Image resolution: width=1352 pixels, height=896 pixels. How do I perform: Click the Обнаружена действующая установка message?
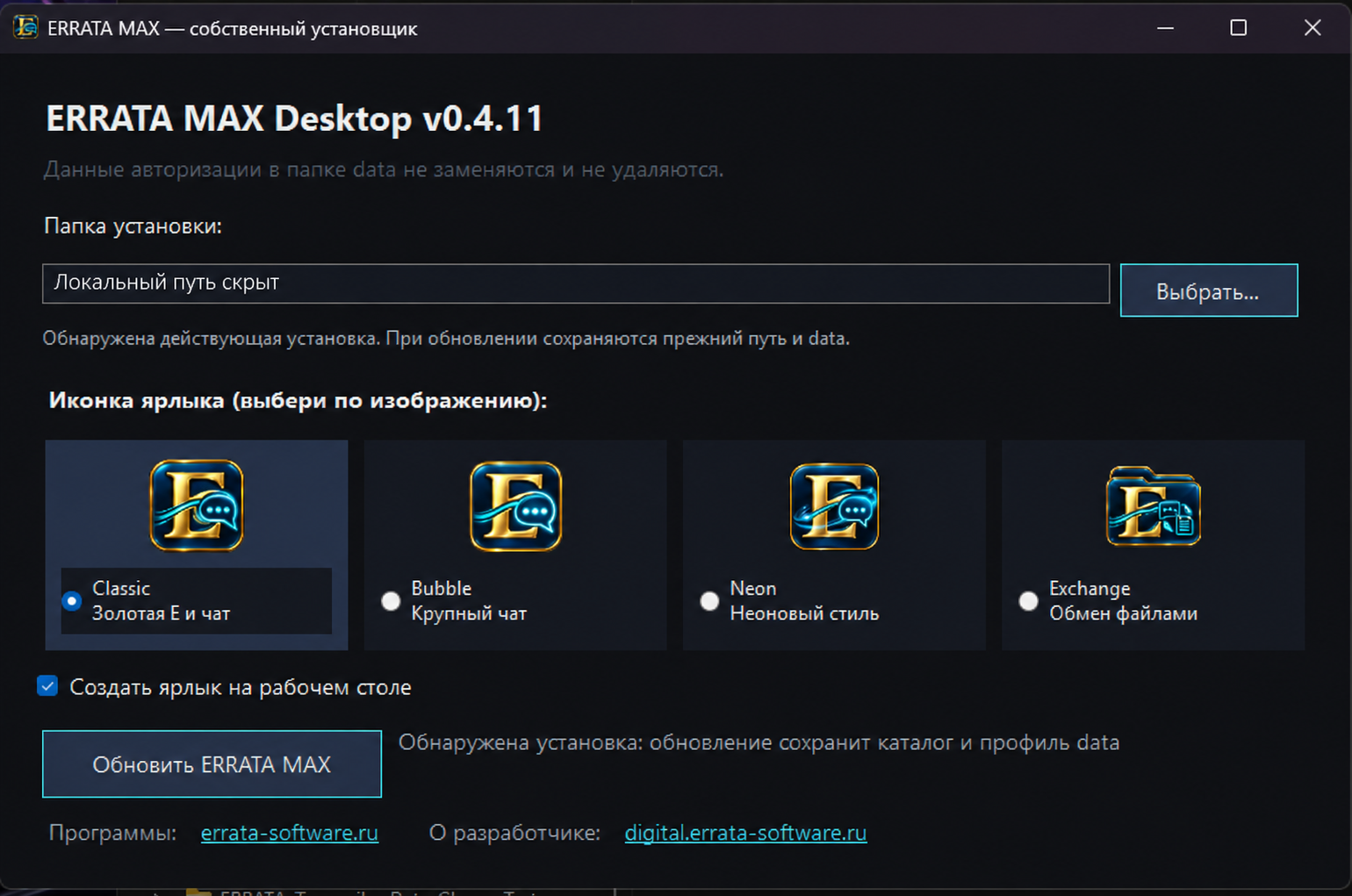(x=446, y=339)
